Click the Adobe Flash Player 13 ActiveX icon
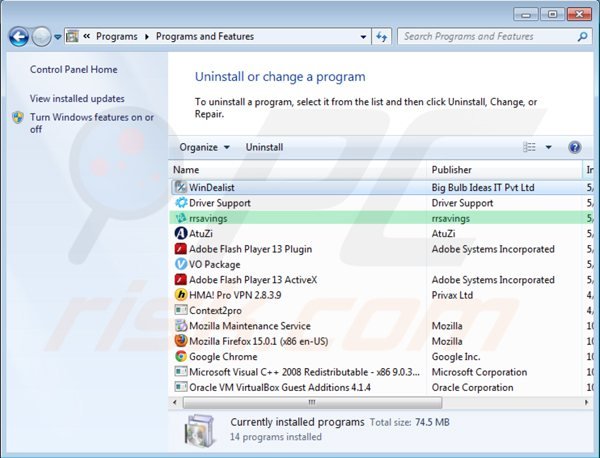Viewport: 600px width, 458px height. (181, 279)
